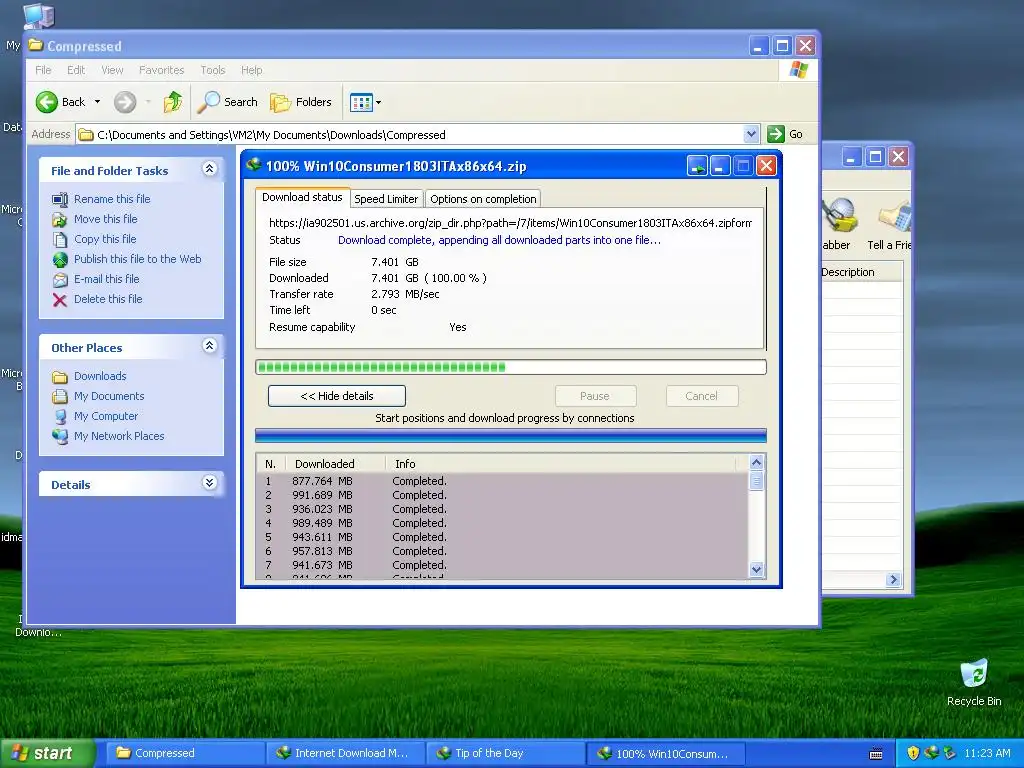This screenshot has width=1024, height=768.
Task: Click the green download progress bar
Action: (511, 367)
